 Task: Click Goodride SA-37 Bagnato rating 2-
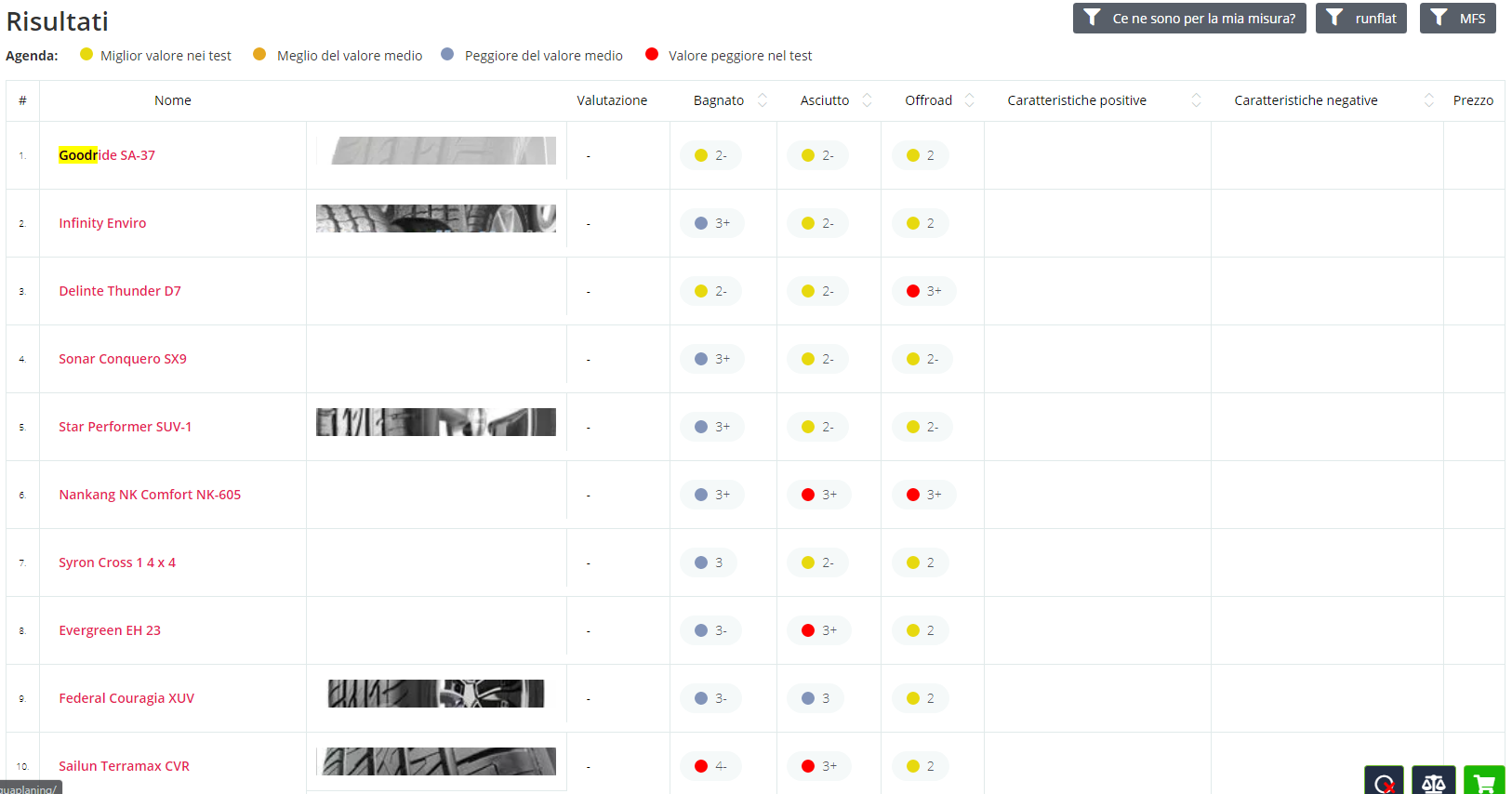(x=710, y=155)
